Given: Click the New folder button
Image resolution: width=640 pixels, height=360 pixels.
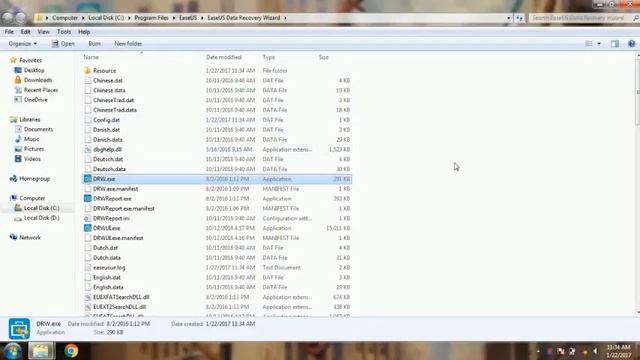Looking at the screenshot, I should tap(128, 44).
